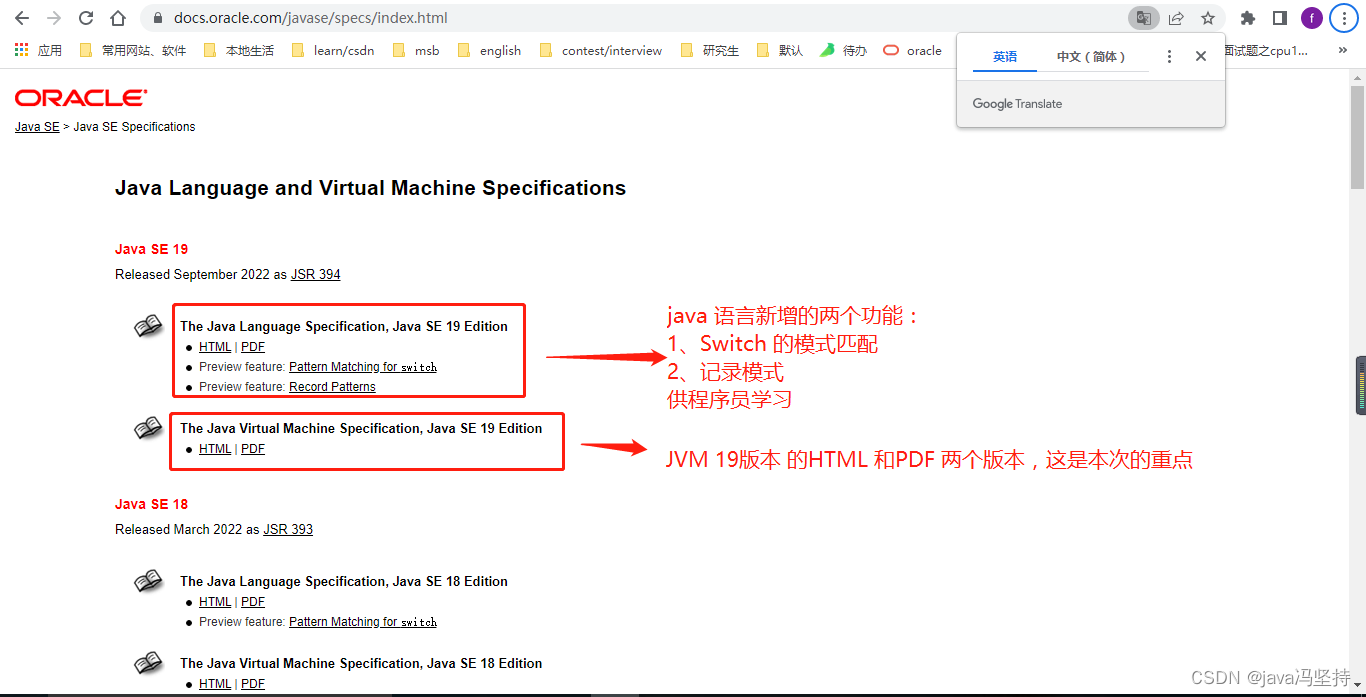
Task: Open the 应用 apps shortcut
Action: pos(38,50)
